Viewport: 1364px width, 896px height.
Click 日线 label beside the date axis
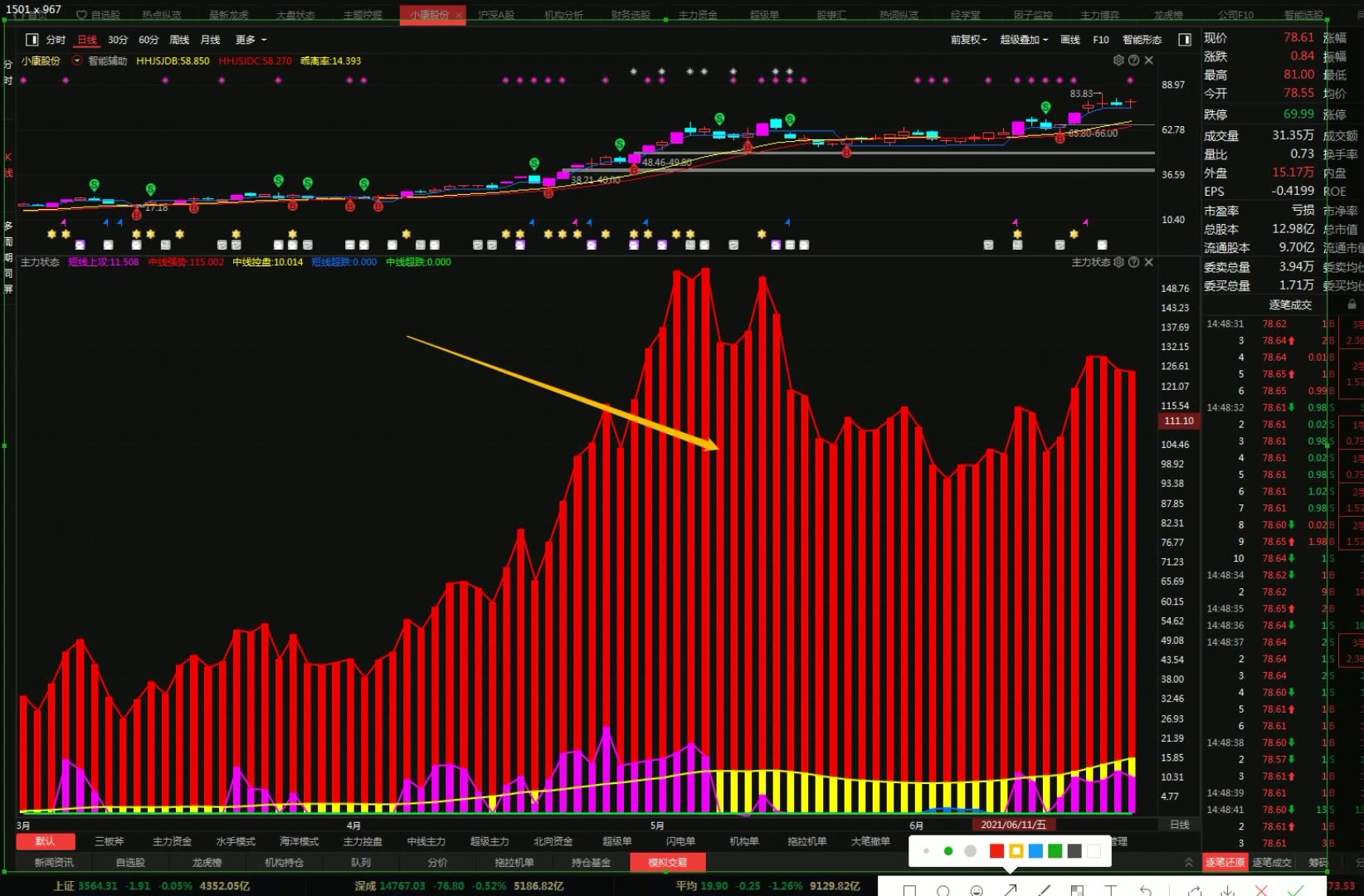click(x=1179, y=825)
